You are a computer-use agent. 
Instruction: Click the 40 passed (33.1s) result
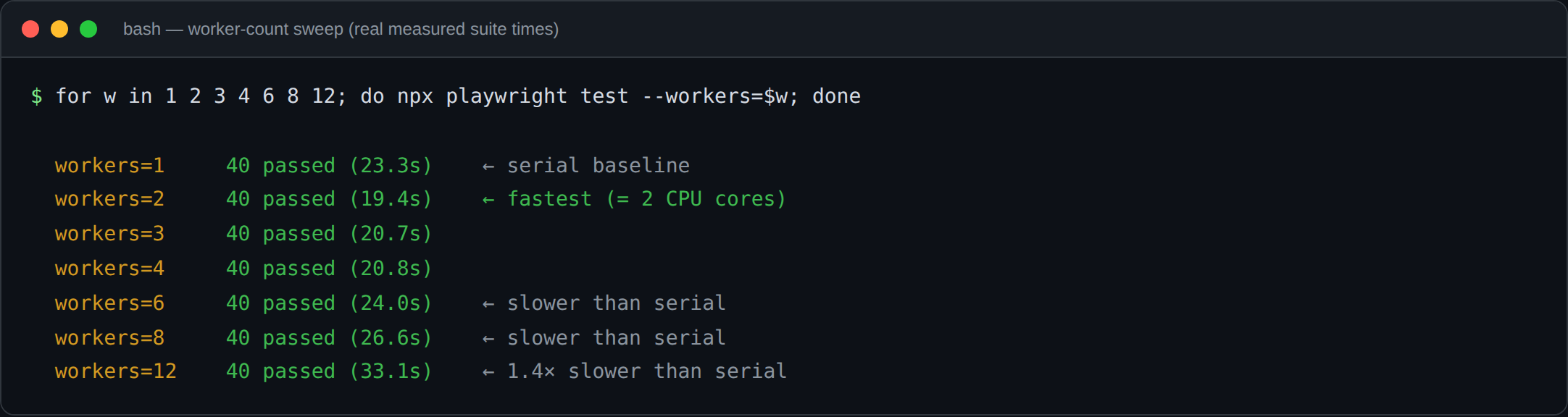click(x=329, y=371)
